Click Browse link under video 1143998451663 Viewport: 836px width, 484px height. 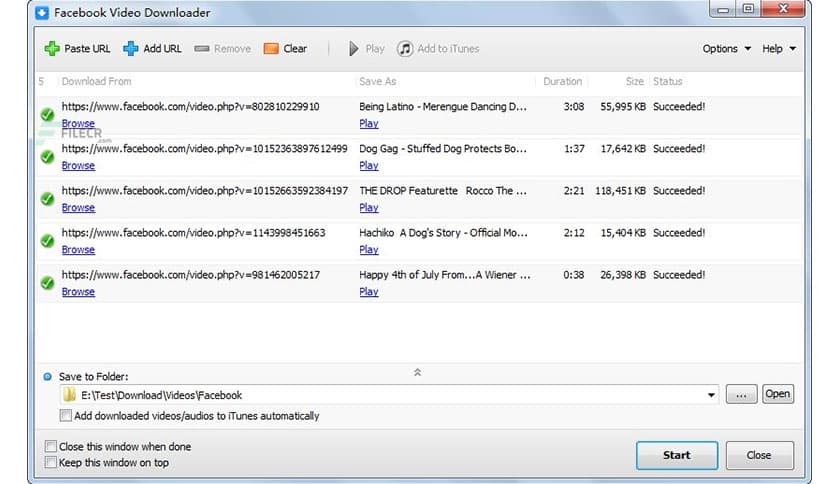tap(78, 249)
